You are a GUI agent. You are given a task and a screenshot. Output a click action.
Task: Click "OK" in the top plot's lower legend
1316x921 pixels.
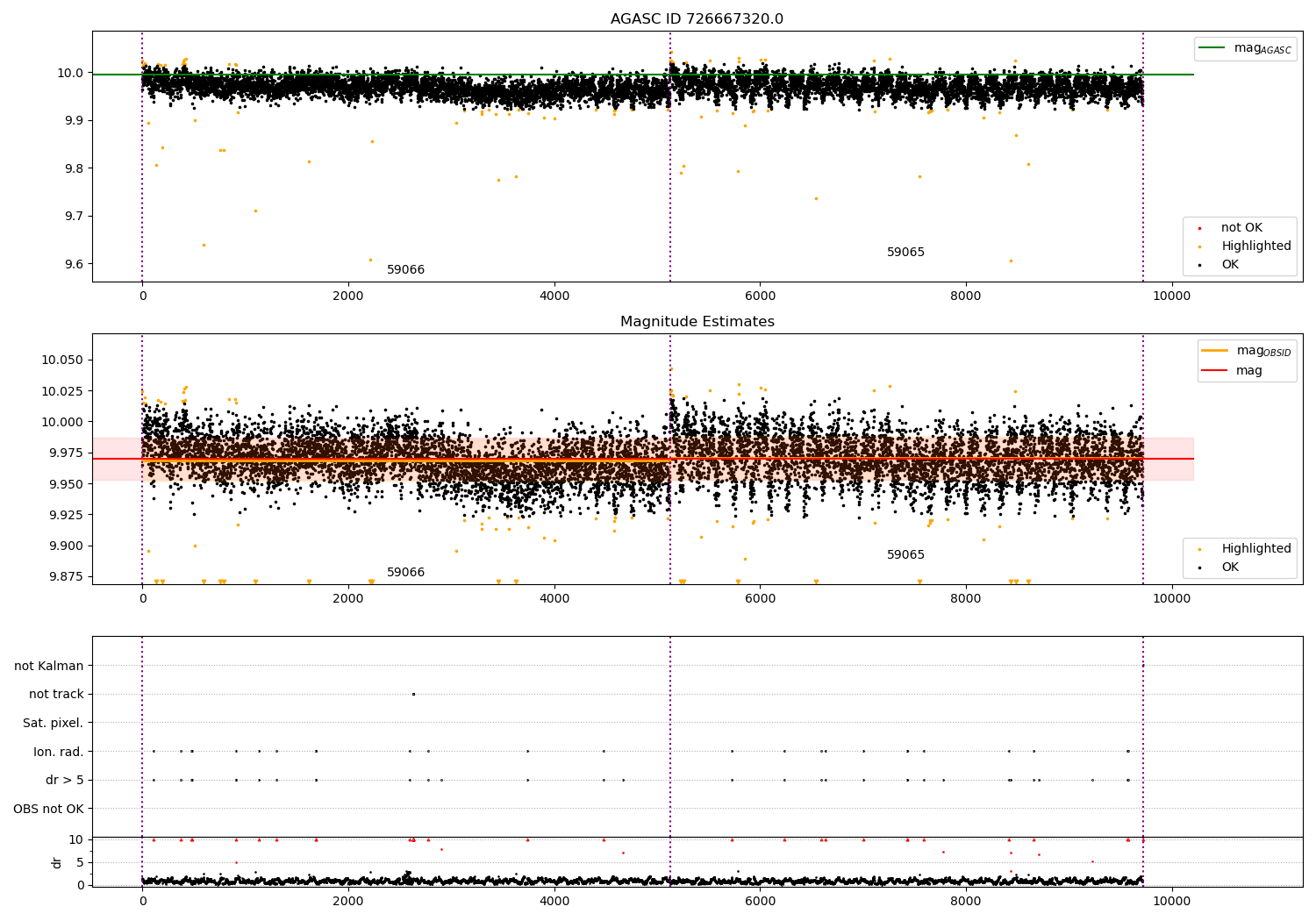[1230, 265]
